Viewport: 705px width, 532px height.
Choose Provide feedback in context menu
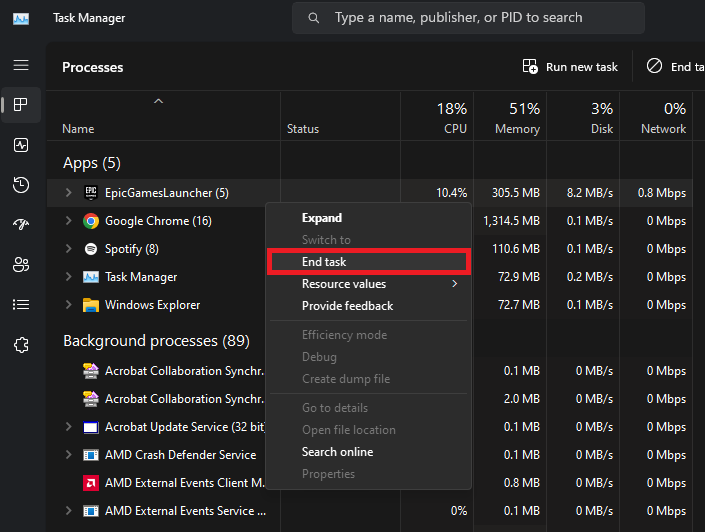[368, 306]
